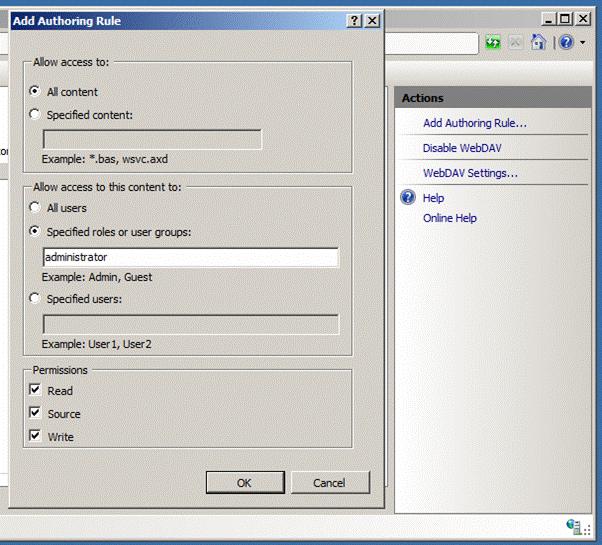Toggle the Write permission checkbox
Screen dimensions: 602x545
(x=35, y=436)
